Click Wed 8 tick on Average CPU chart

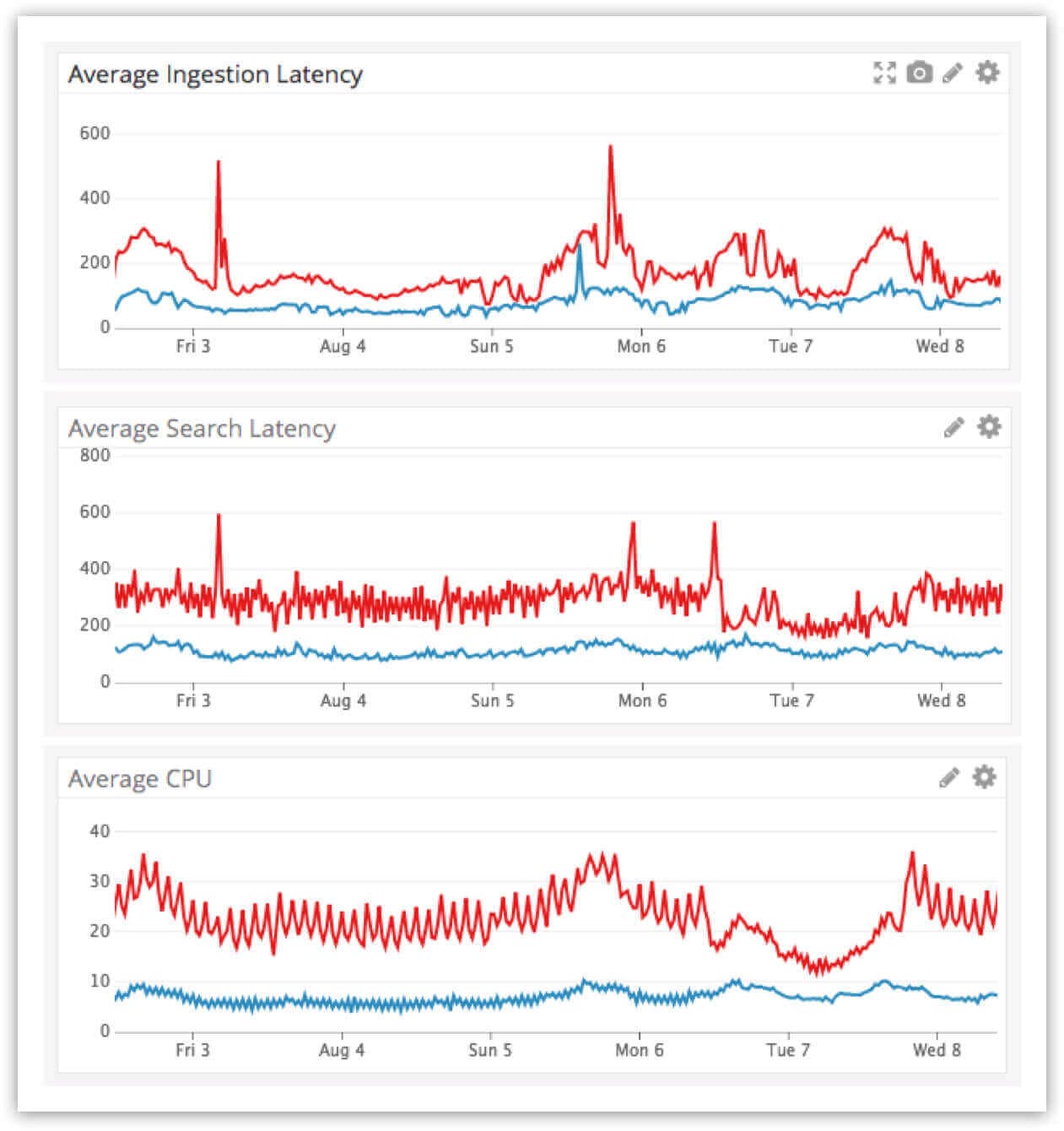click(x=937, y=1050)
